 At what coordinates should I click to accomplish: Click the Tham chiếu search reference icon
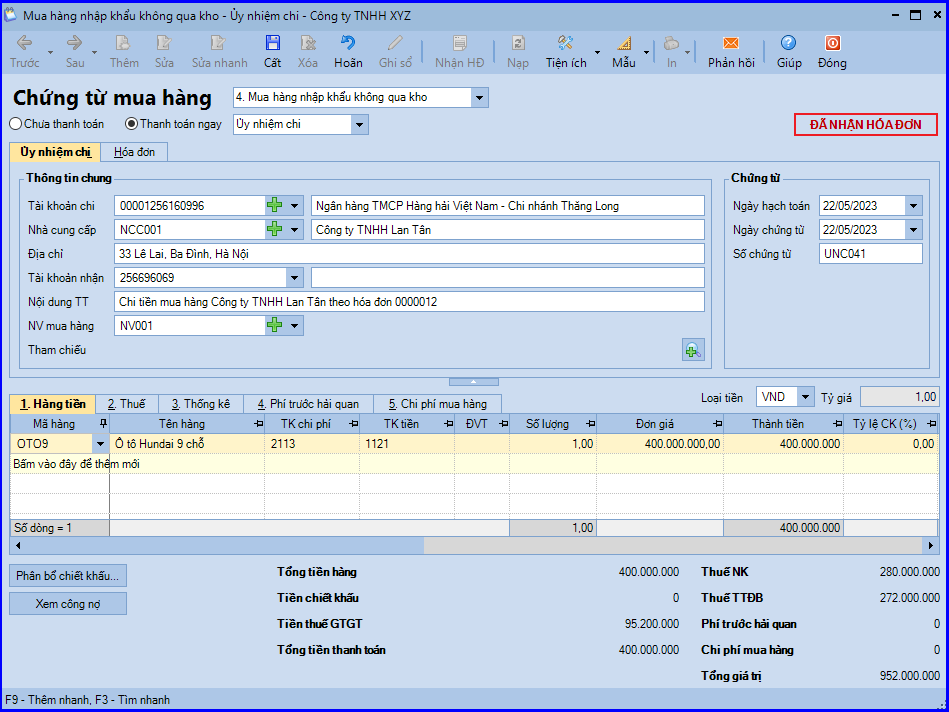pyautogui.click(x=693, y=350)
